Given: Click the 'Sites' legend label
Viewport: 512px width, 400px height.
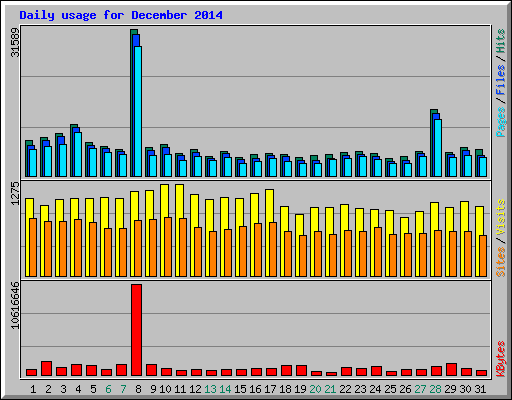Looking at the screenshot, I should pyautogui.click(x=500, y=262).
